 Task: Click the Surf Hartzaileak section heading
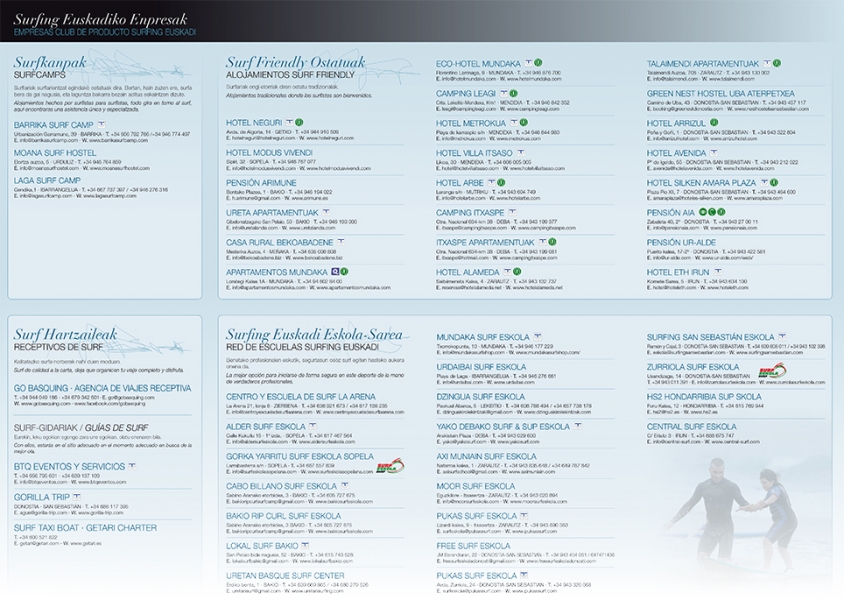[x=65, y=335]
